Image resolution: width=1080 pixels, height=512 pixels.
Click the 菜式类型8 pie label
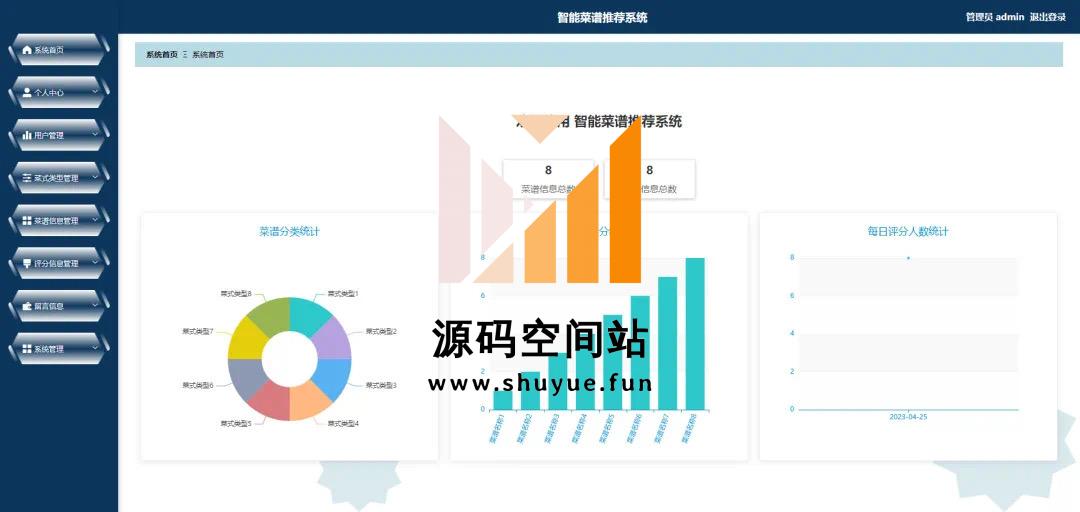pyautogui.click(x=236, y=294)
